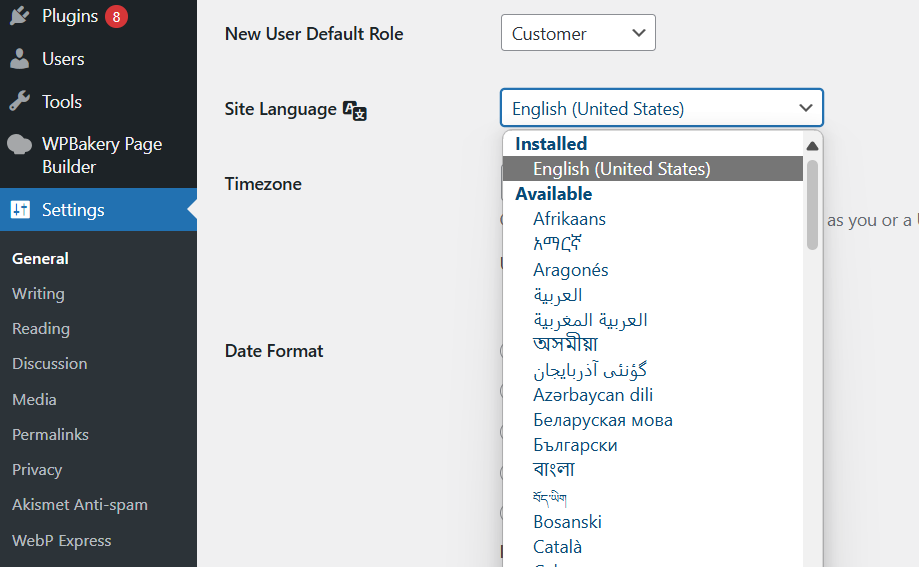Viewport: 919px width, 567px height.
Task: Click the Tools wrench icon
Action: pyautogui.click(x=19, y=101)
